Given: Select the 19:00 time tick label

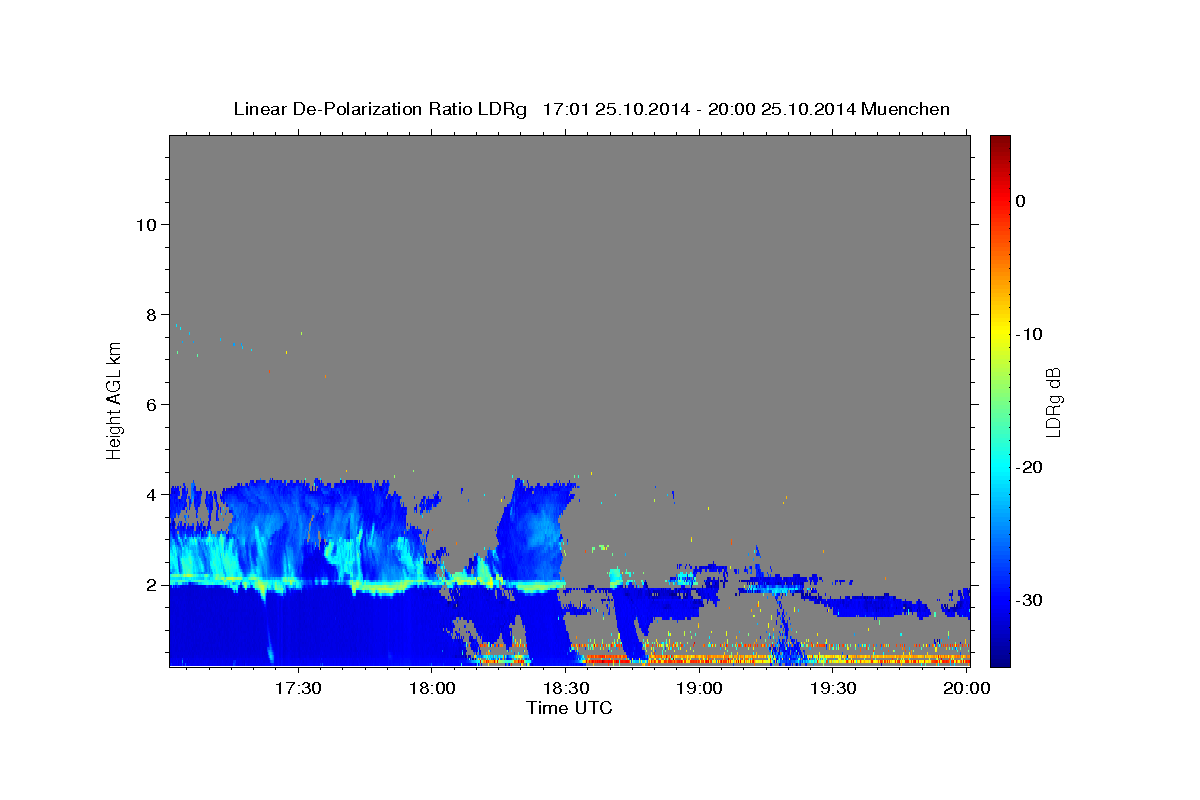Looking at the screenshot, I should coord(700,689).
